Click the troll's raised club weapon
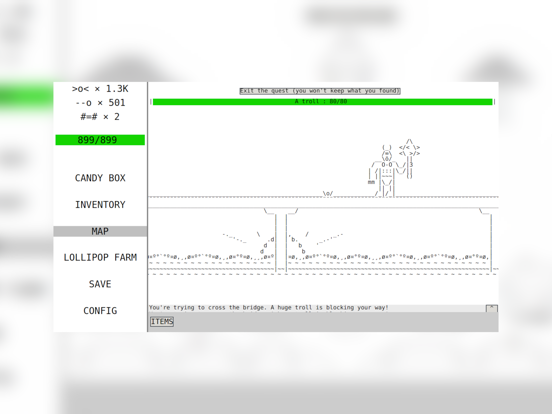The image size is (552, 414). click(409, 158)
